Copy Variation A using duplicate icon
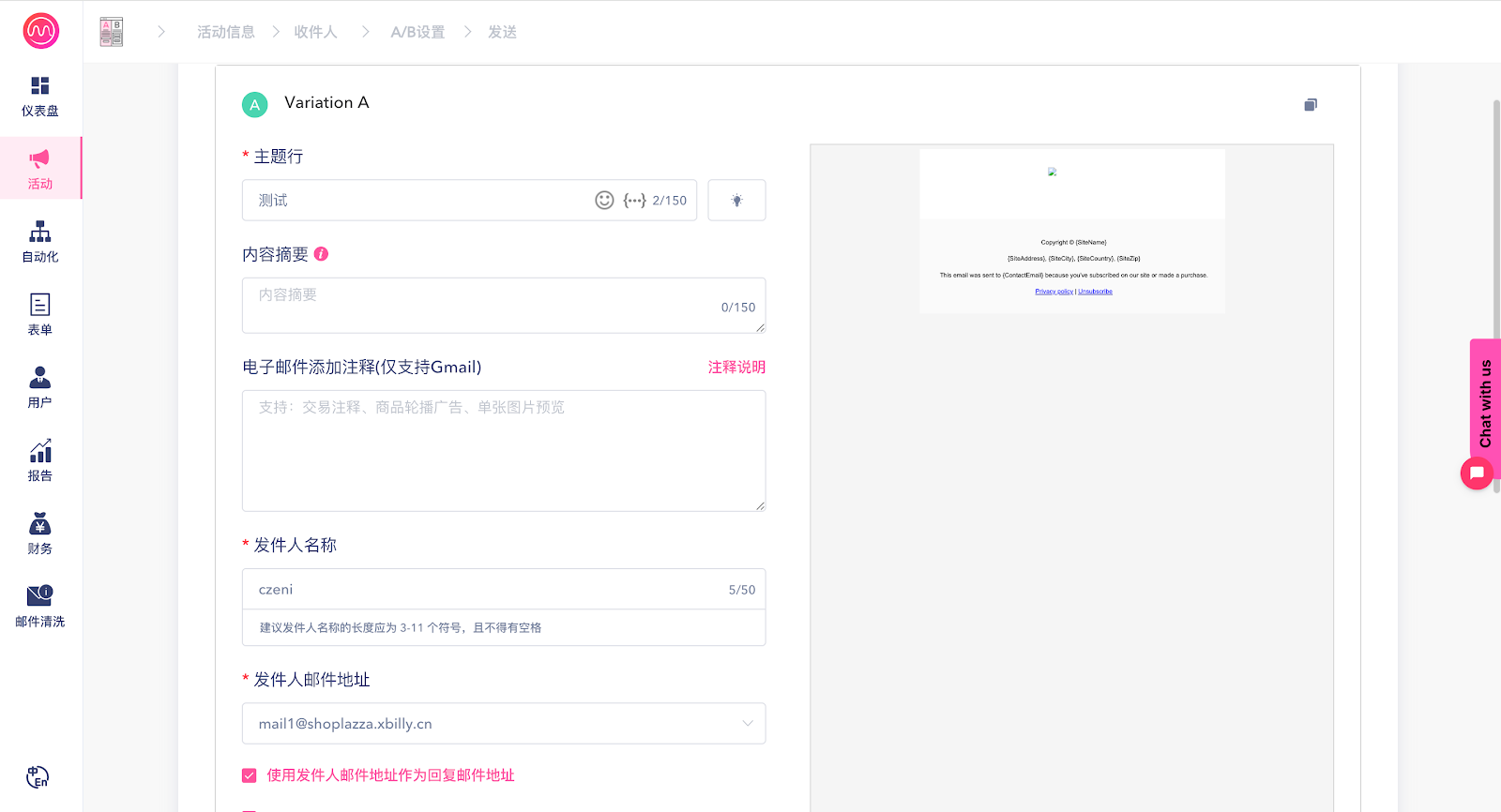The image size is (1501, 812). [x=1311, y=105]
